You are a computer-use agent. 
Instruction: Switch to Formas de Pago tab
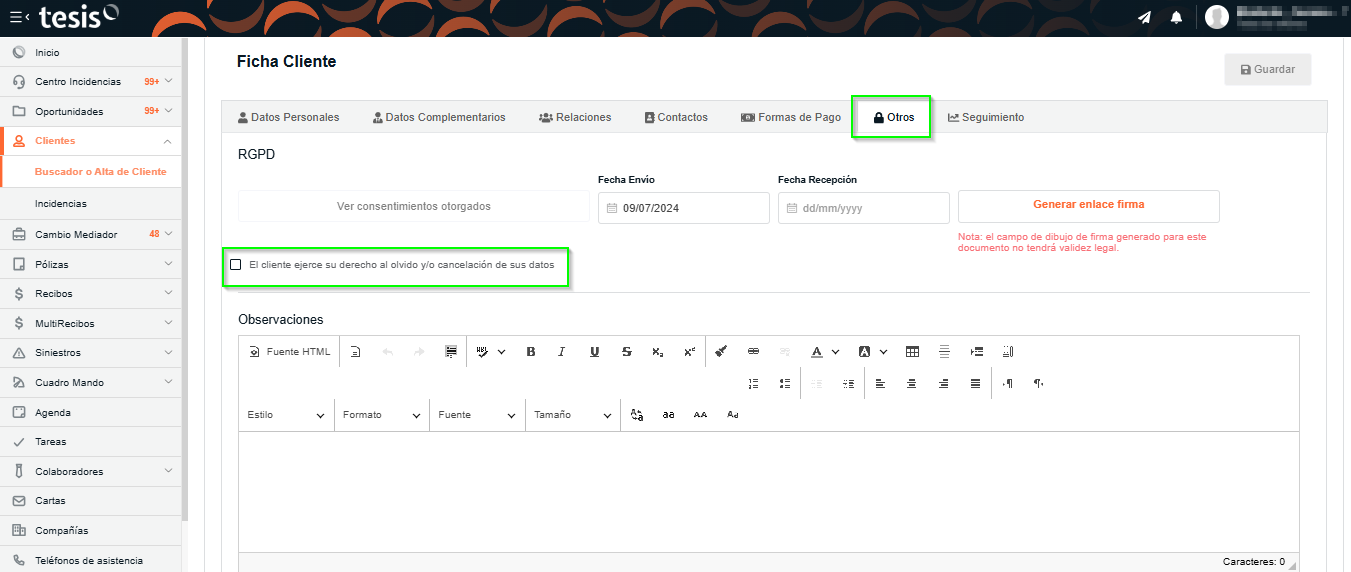(x=791, y=117)
